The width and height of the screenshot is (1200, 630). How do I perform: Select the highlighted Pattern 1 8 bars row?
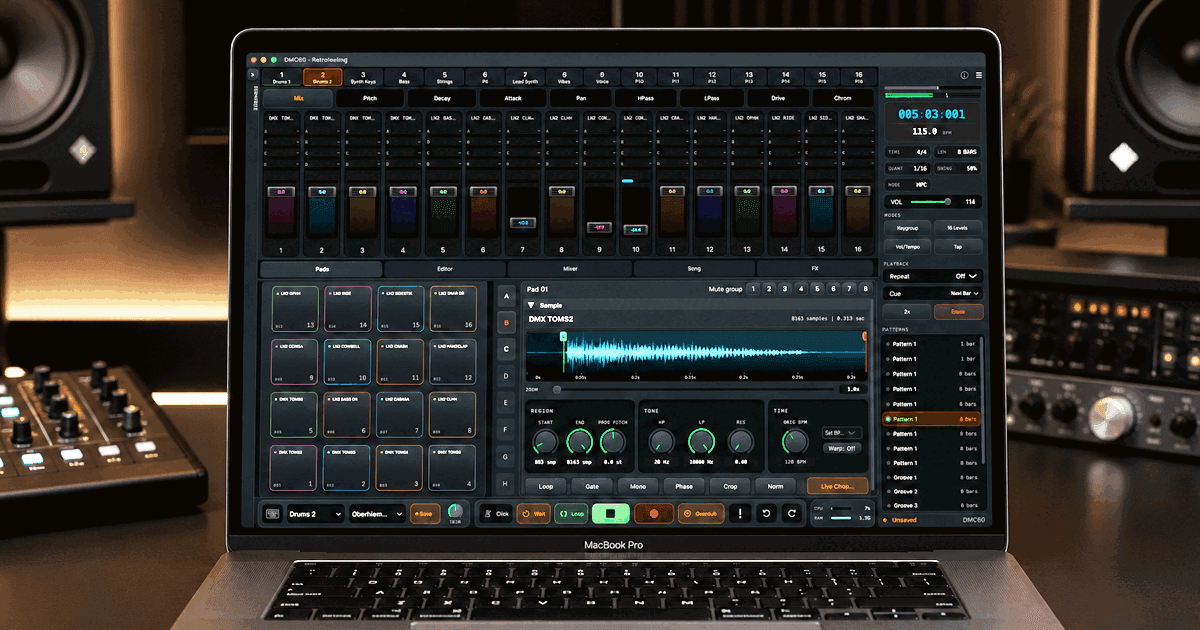[933, 418]
